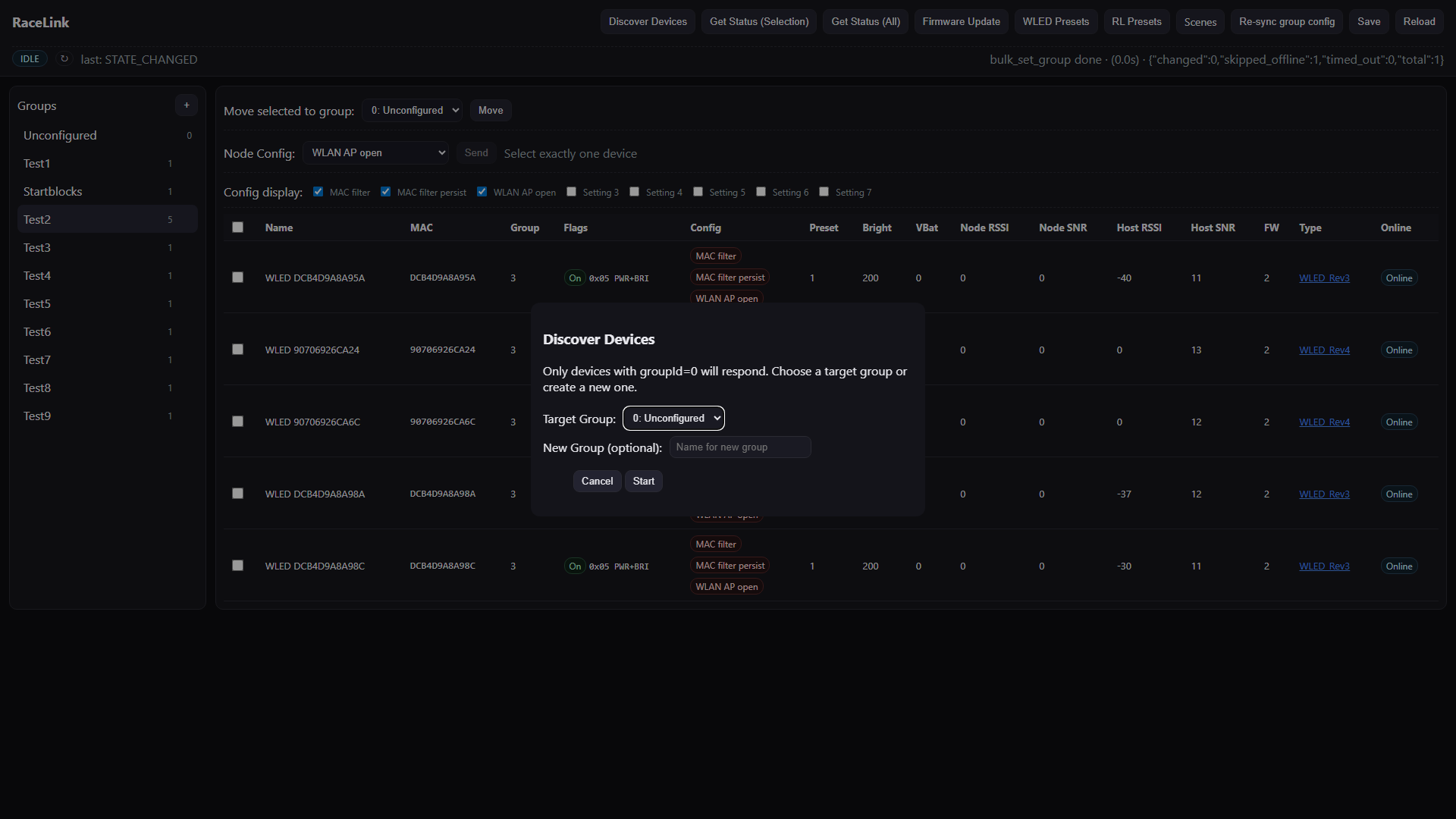Select the Test6 group
Viewport: 1456px width, 819px height.
click(x=107, y=331)
